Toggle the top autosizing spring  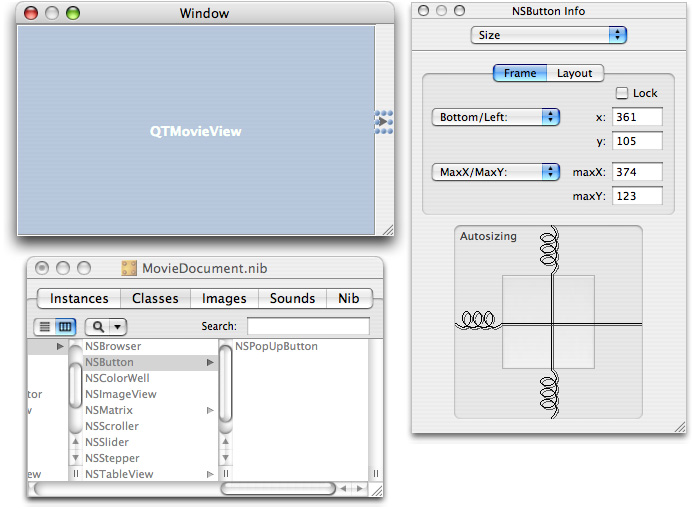pos(550,250)
